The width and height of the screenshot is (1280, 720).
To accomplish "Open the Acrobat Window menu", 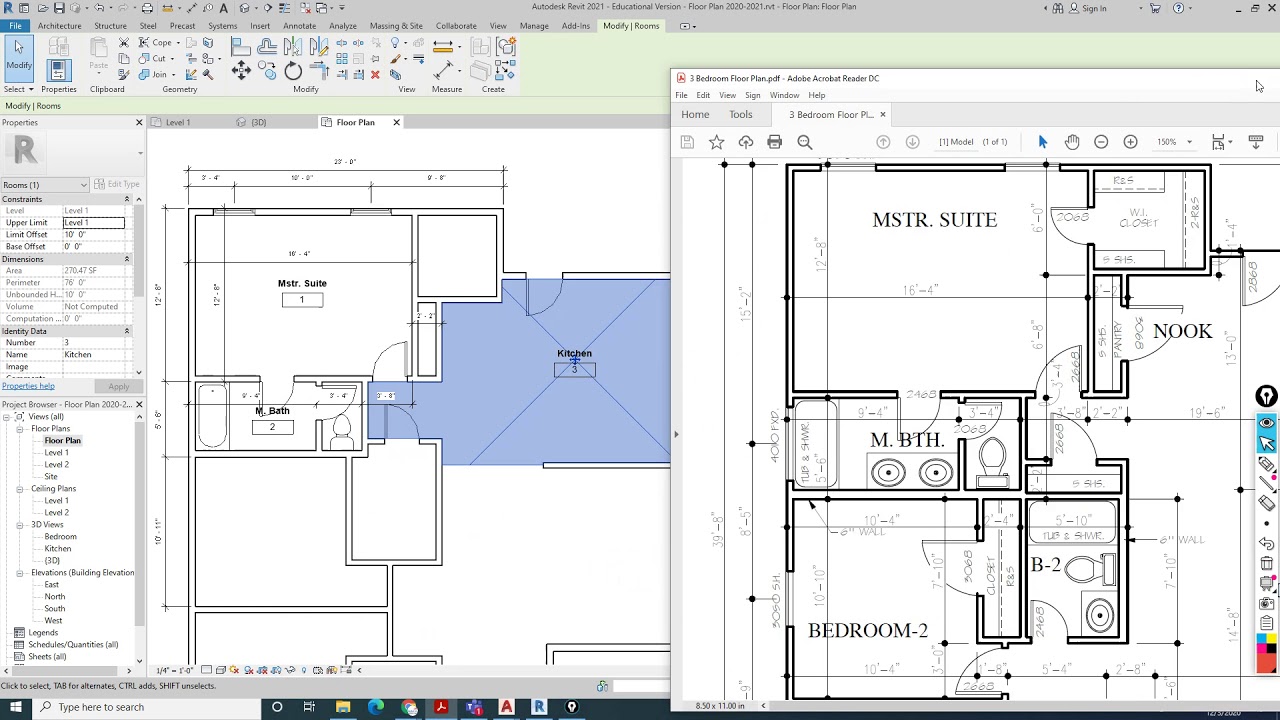I will pos(784,95).
